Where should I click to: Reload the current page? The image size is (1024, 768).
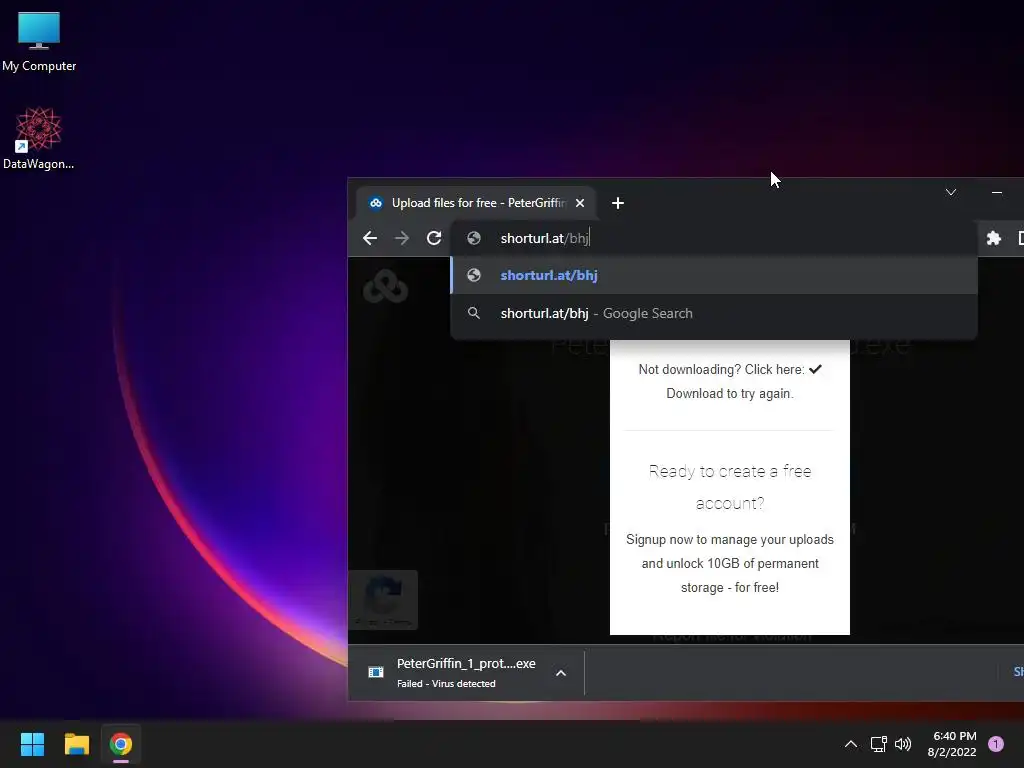(434, 238)
